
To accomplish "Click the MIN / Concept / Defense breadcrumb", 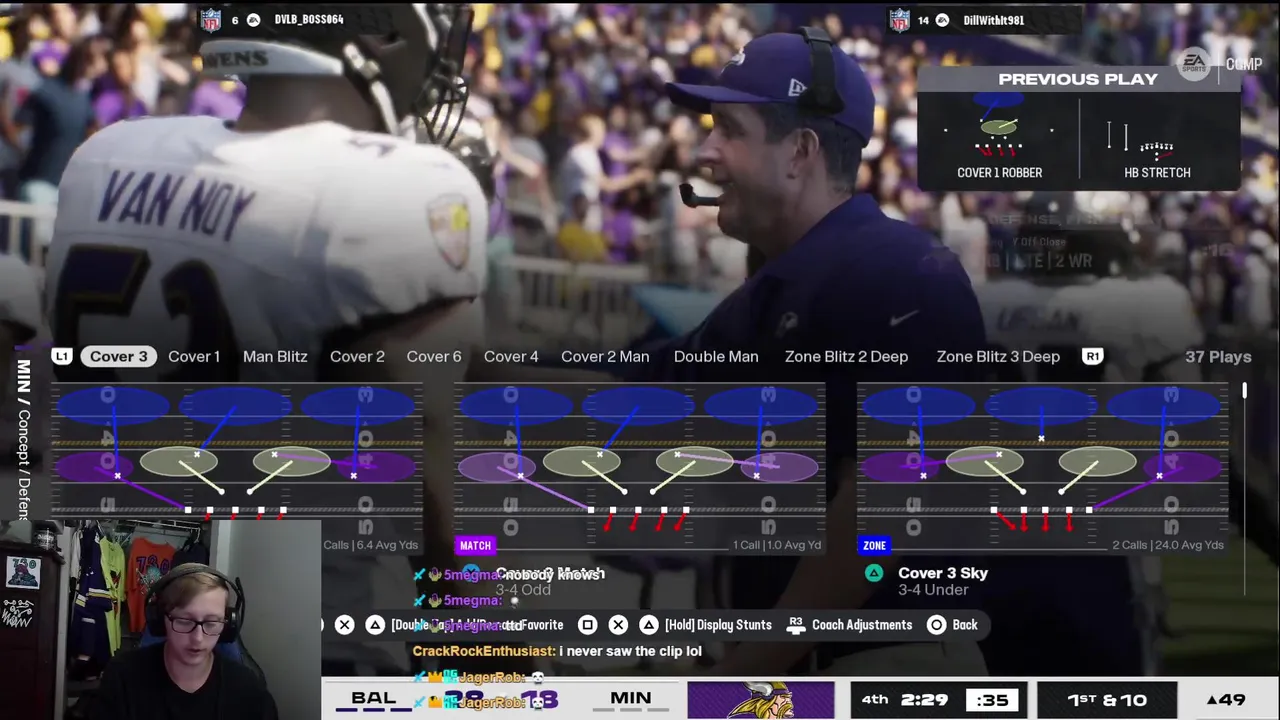I will coord(24,438).
